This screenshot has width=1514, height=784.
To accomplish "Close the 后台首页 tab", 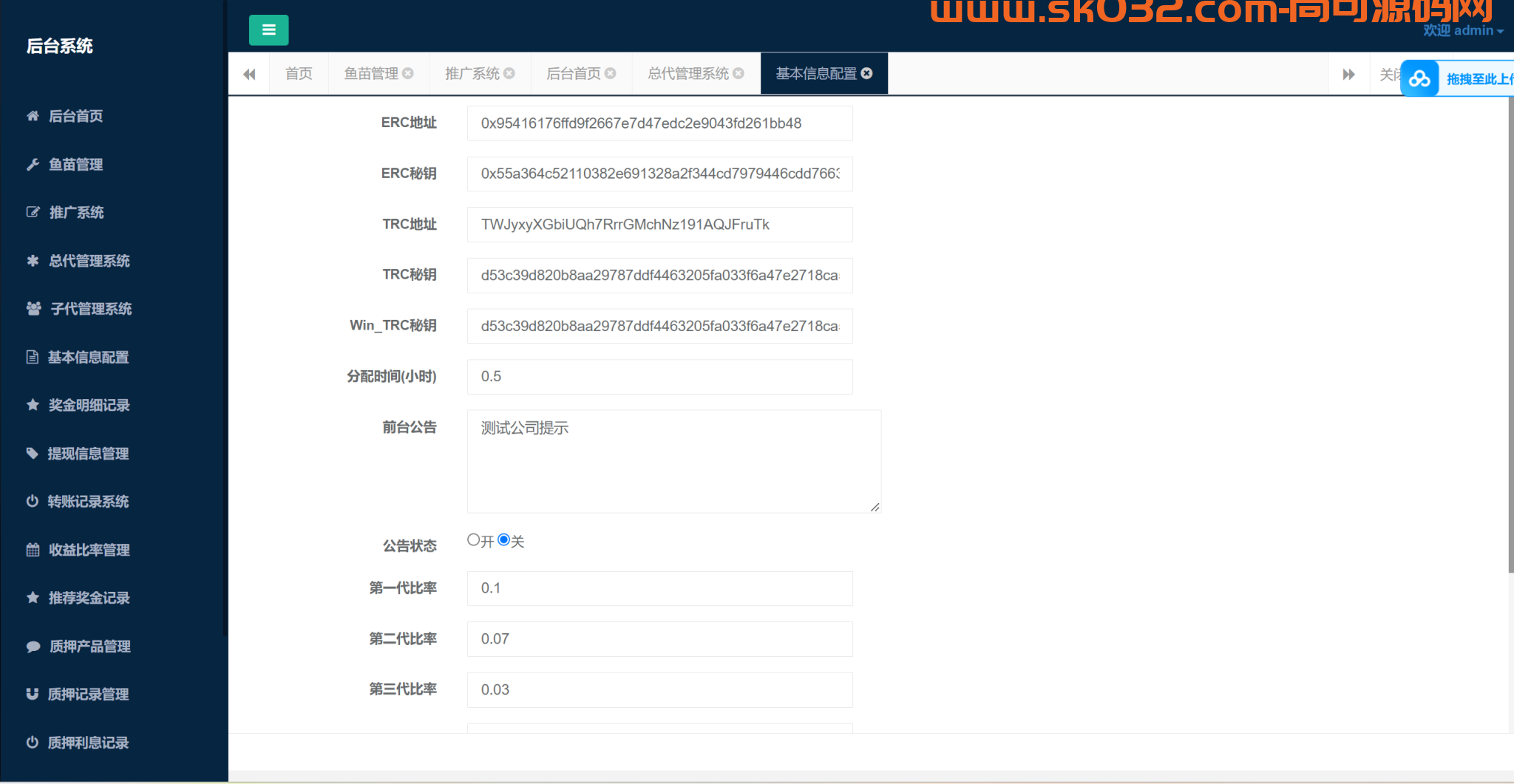I will (x=611, y=73).
